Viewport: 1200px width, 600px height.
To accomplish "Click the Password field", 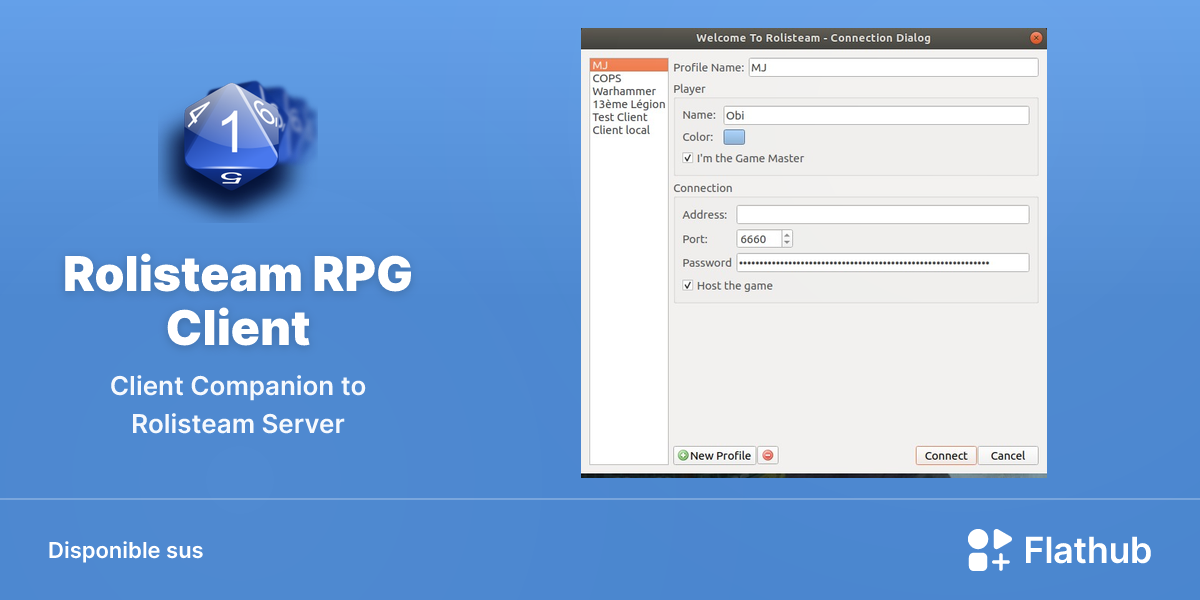I will [x=883, y=263].
